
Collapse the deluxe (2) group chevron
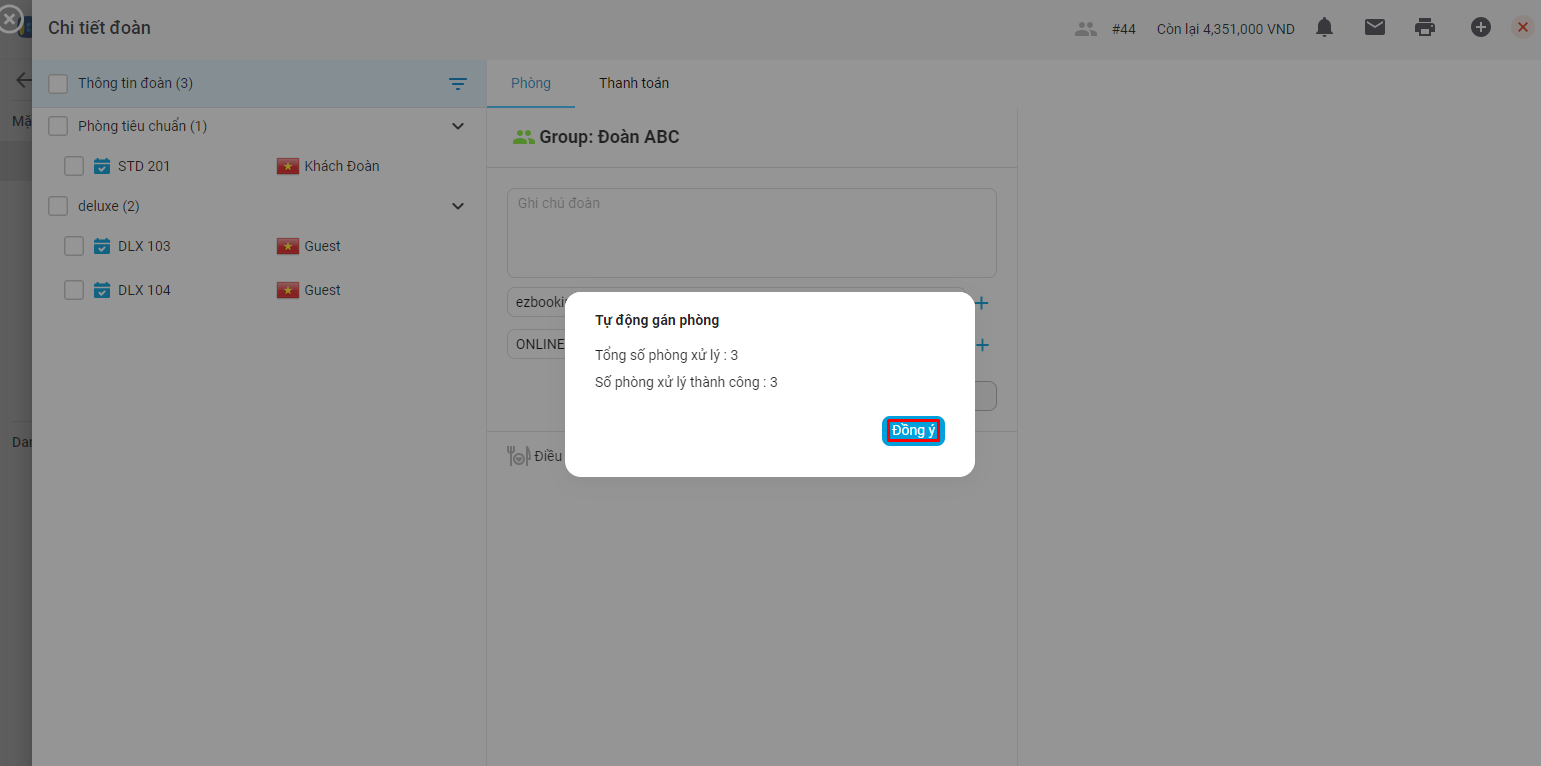pos(458,206)
